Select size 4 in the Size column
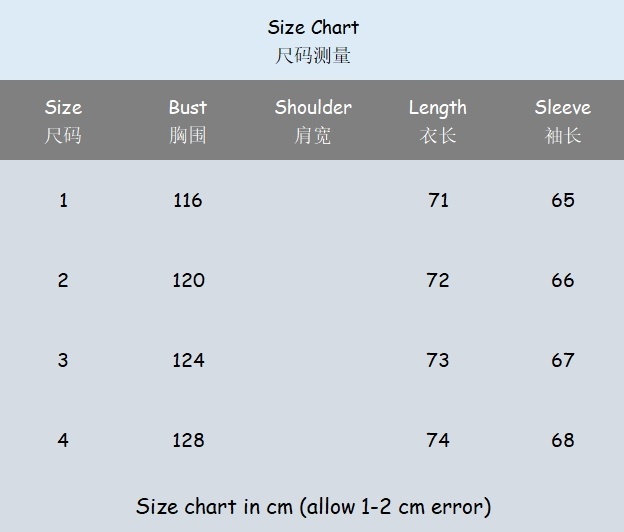 pyautogui.click(x=63, y=440)
